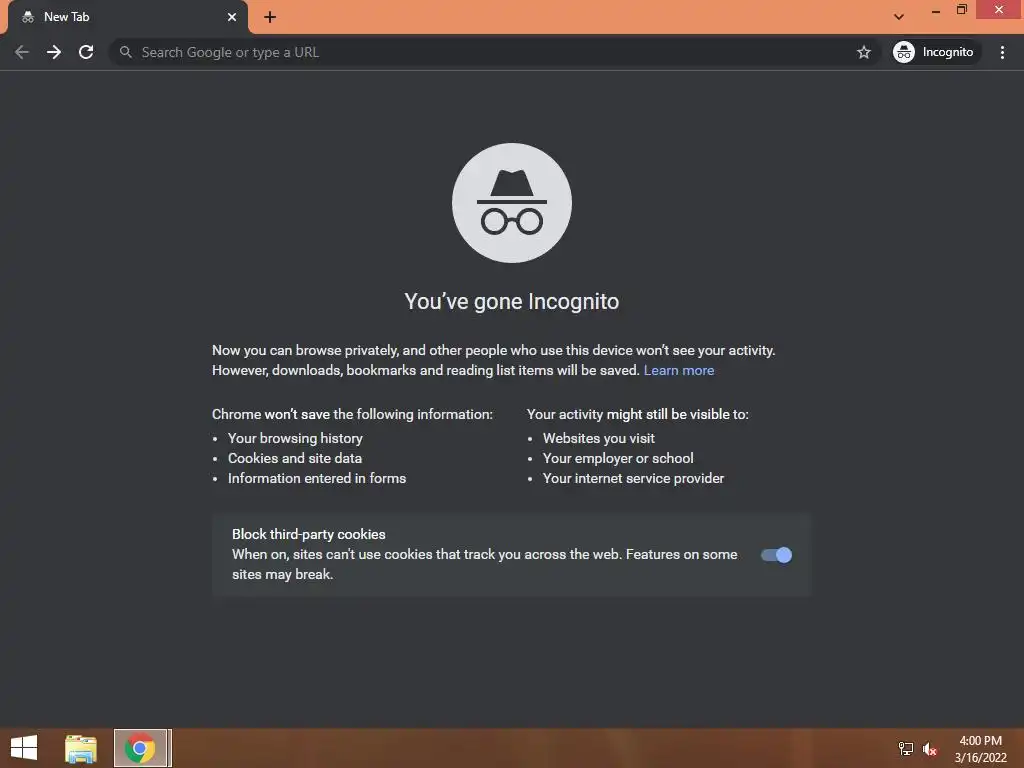This screenshot has width=1024, height=768.
Task: Open the Chrome three-dot menu
Action: coord(1002,52)
